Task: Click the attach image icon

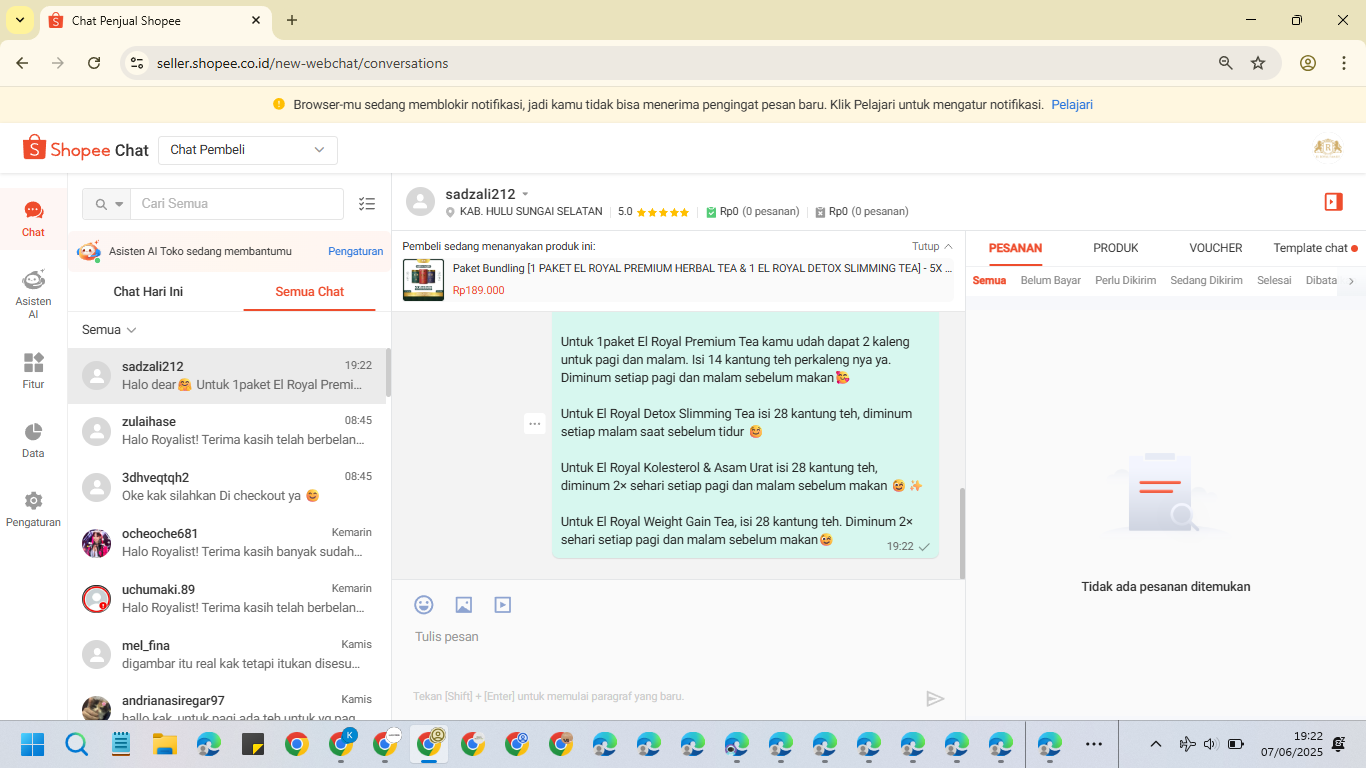Action: [x=463, y=604]
